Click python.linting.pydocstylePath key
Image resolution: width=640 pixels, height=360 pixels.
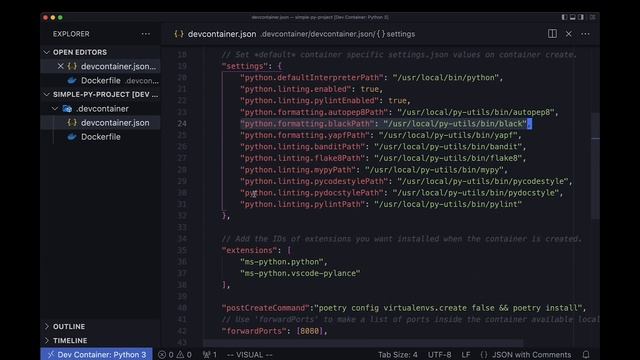click(312, 193)
